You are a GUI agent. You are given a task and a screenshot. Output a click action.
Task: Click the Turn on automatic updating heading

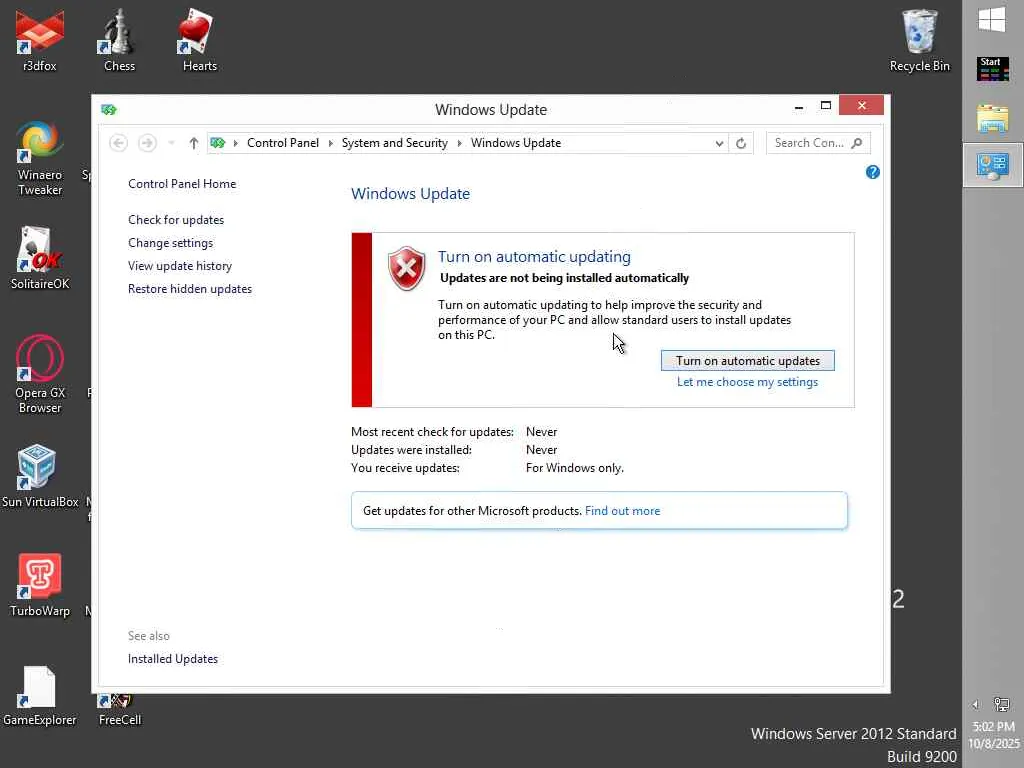click(x=534, y=257)
